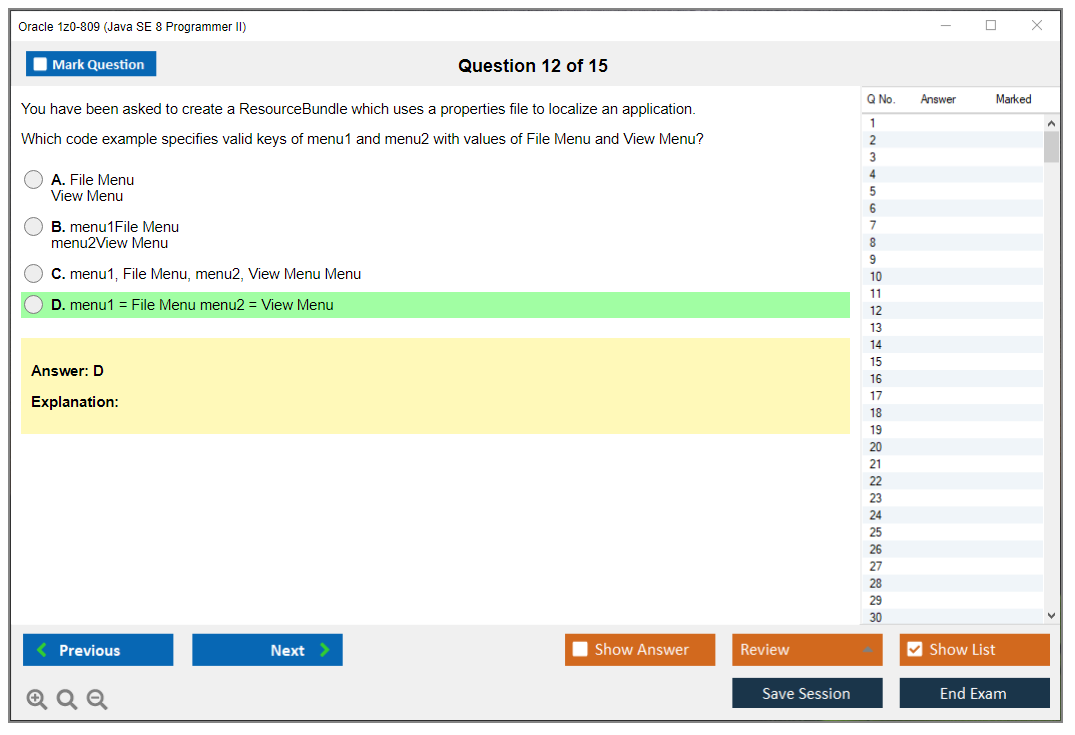1075x735 pixels.
Task: Enable the Mark Question checkbox
Action: click(x=40, y=63)
